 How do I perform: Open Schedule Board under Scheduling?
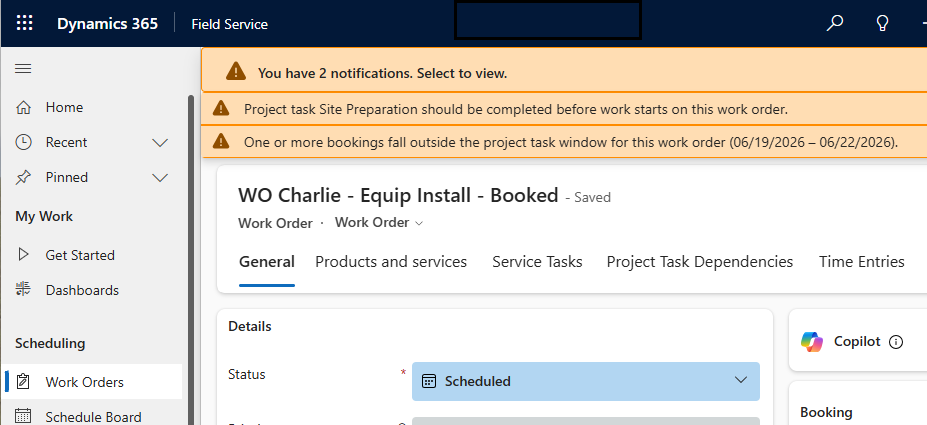coord(92,416)
